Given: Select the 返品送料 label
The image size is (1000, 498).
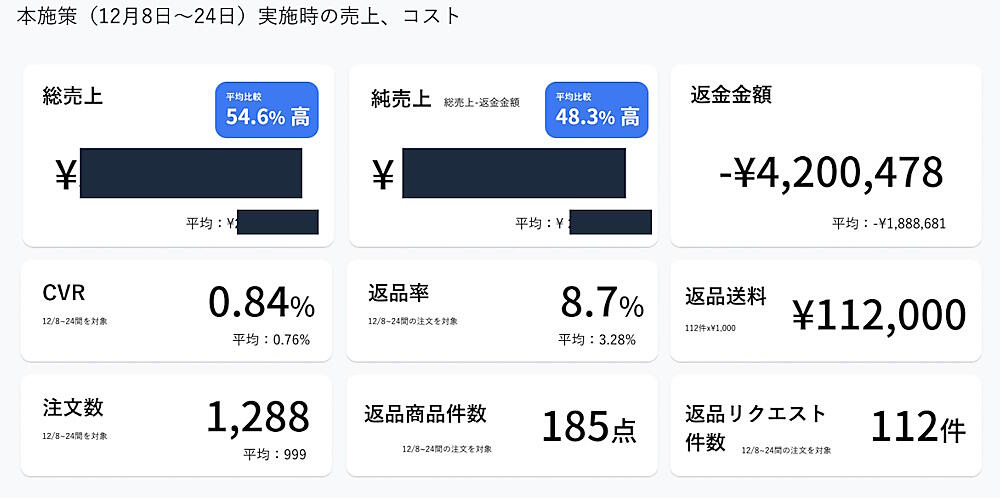Looking at the screenshot, I should click(726, 296).
